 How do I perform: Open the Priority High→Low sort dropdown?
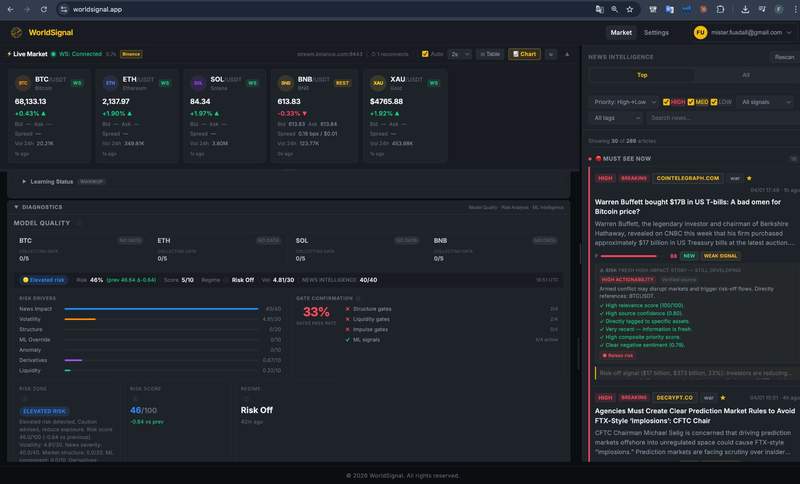623,102
